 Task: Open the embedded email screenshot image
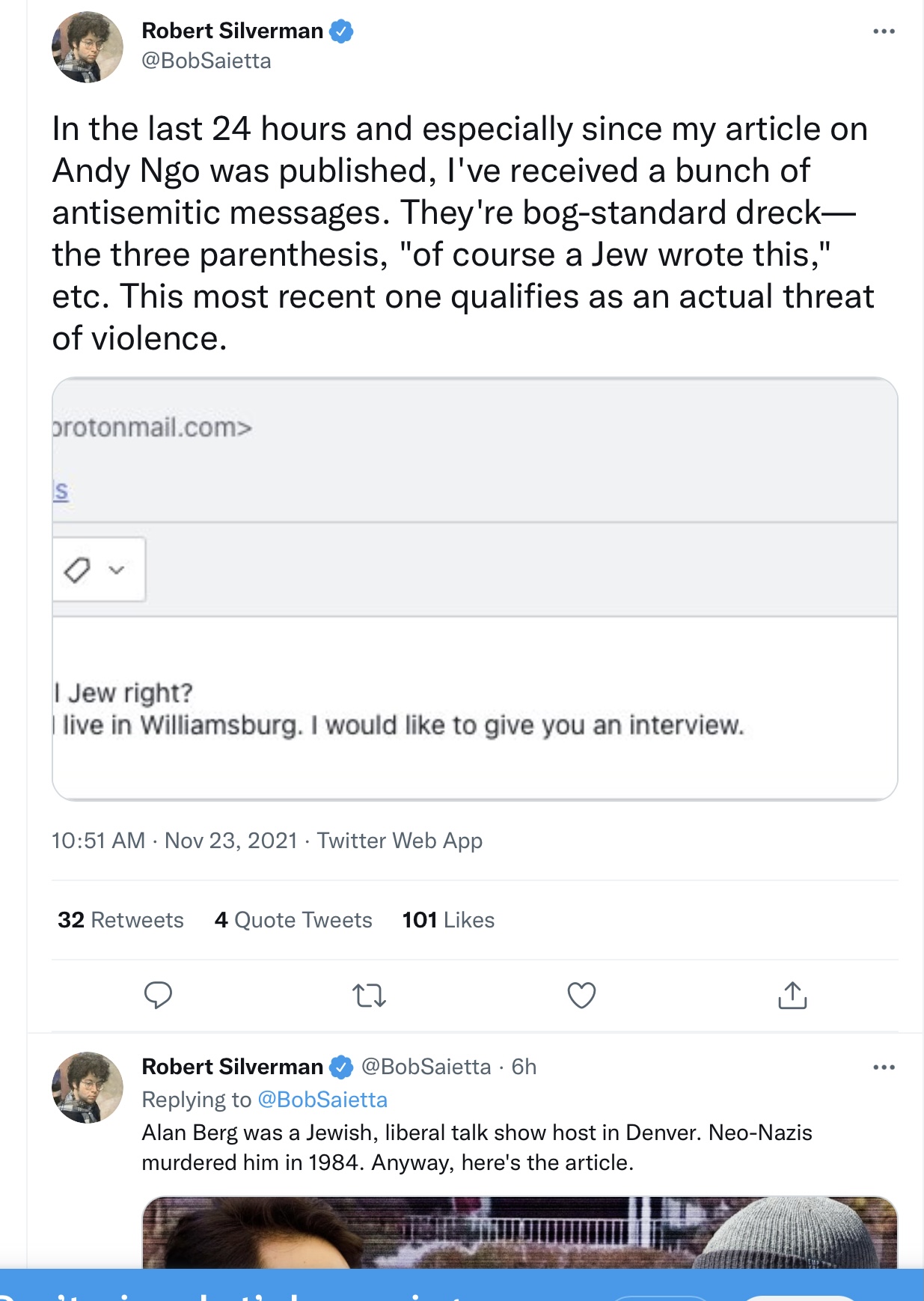(x=474, y=588)
